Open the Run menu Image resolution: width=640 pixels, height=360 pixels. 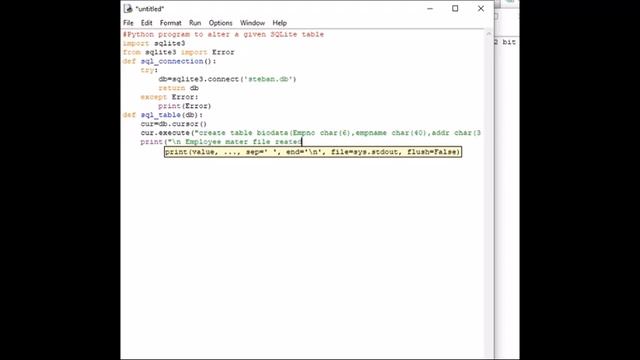point(195,23)
